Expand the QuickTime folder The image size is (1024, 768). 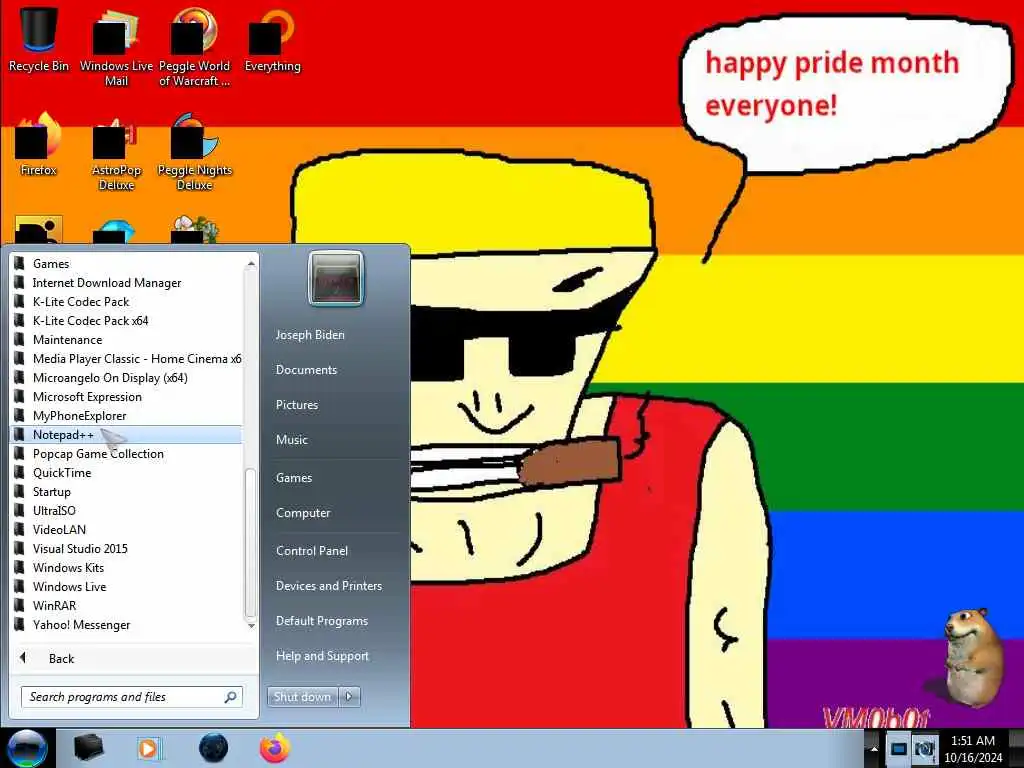(125, 473)
